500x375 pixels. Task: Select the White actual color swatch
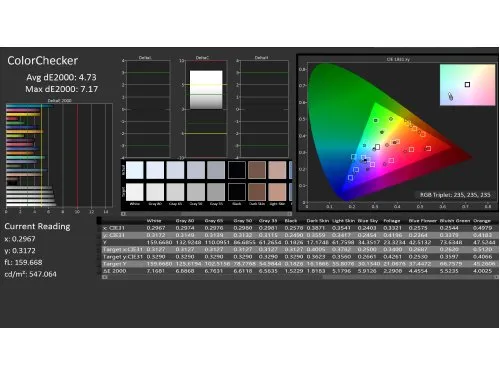coord(135,170)
